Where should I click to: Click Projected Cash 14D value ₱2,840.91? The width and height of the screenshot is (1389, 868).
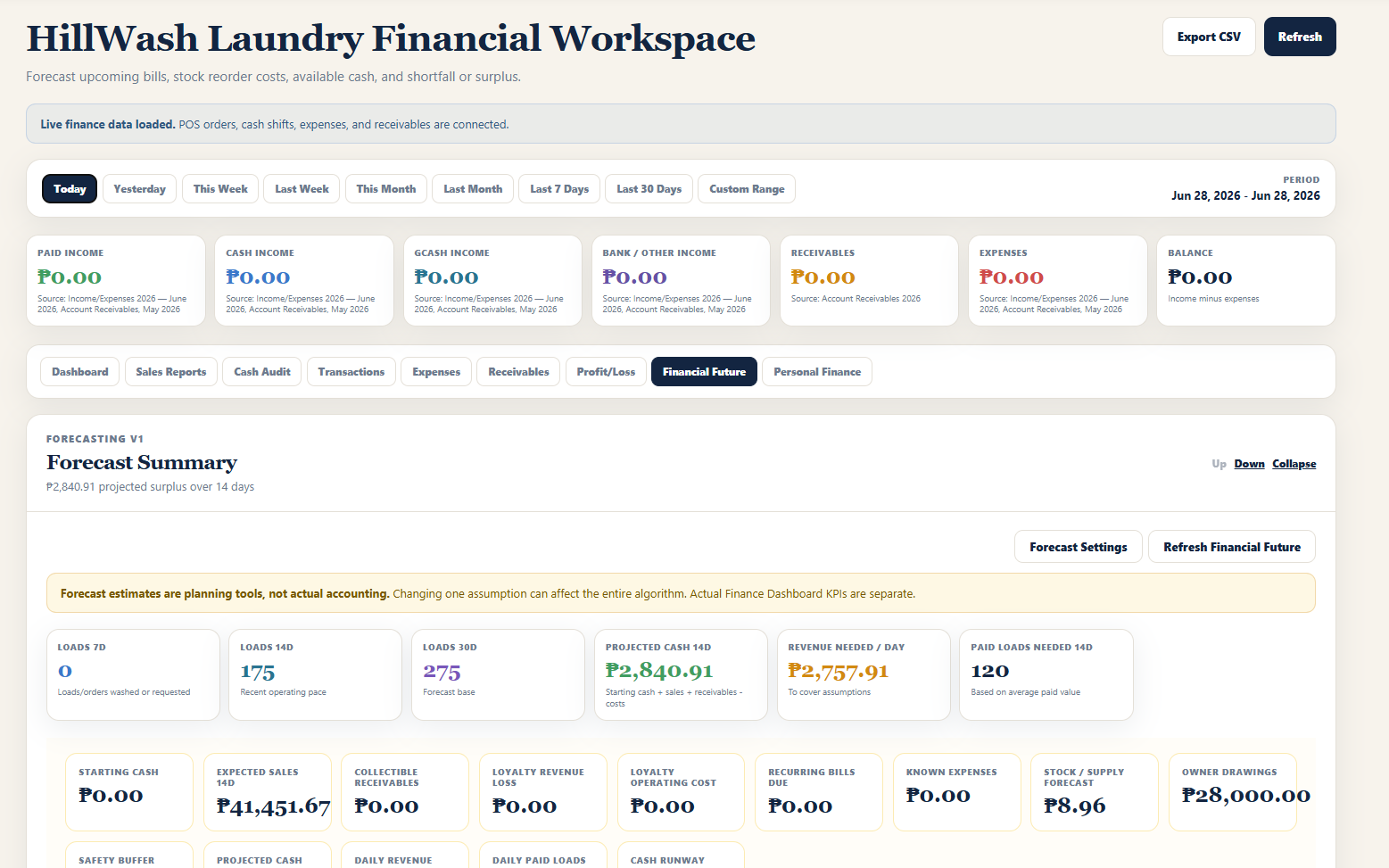click(x=659, y=671)
